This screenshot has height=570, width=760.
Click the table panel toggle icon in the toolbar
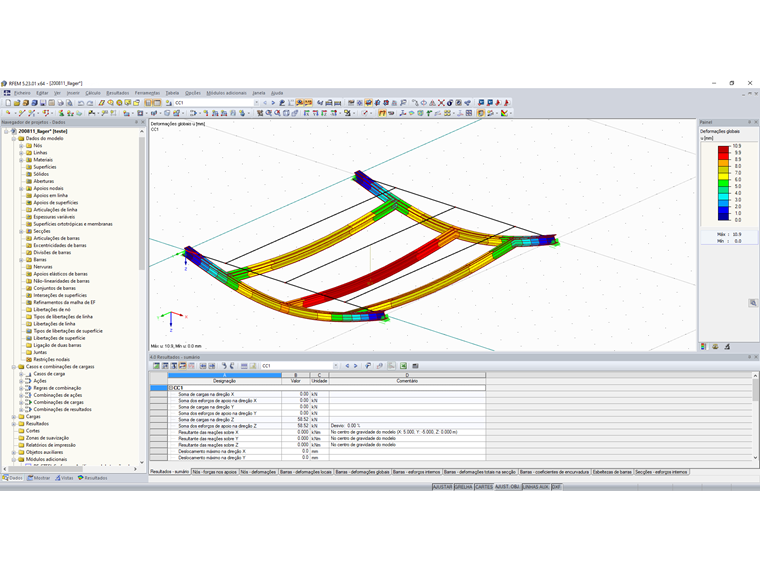(x=157, y=103)
